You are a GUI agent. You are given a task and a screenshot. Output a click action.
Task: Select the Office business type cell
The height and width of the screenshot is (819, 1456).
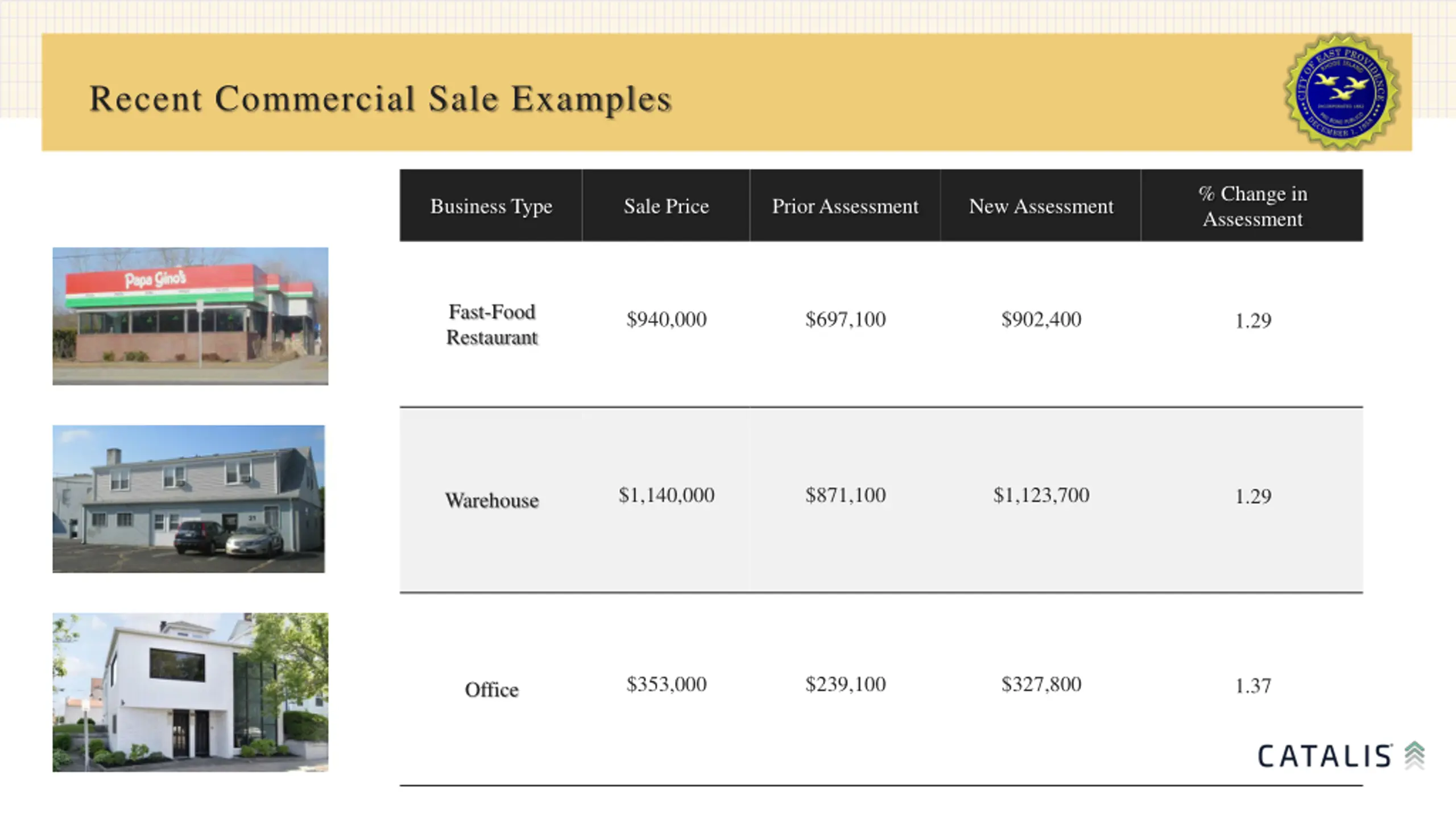[491, 689]
